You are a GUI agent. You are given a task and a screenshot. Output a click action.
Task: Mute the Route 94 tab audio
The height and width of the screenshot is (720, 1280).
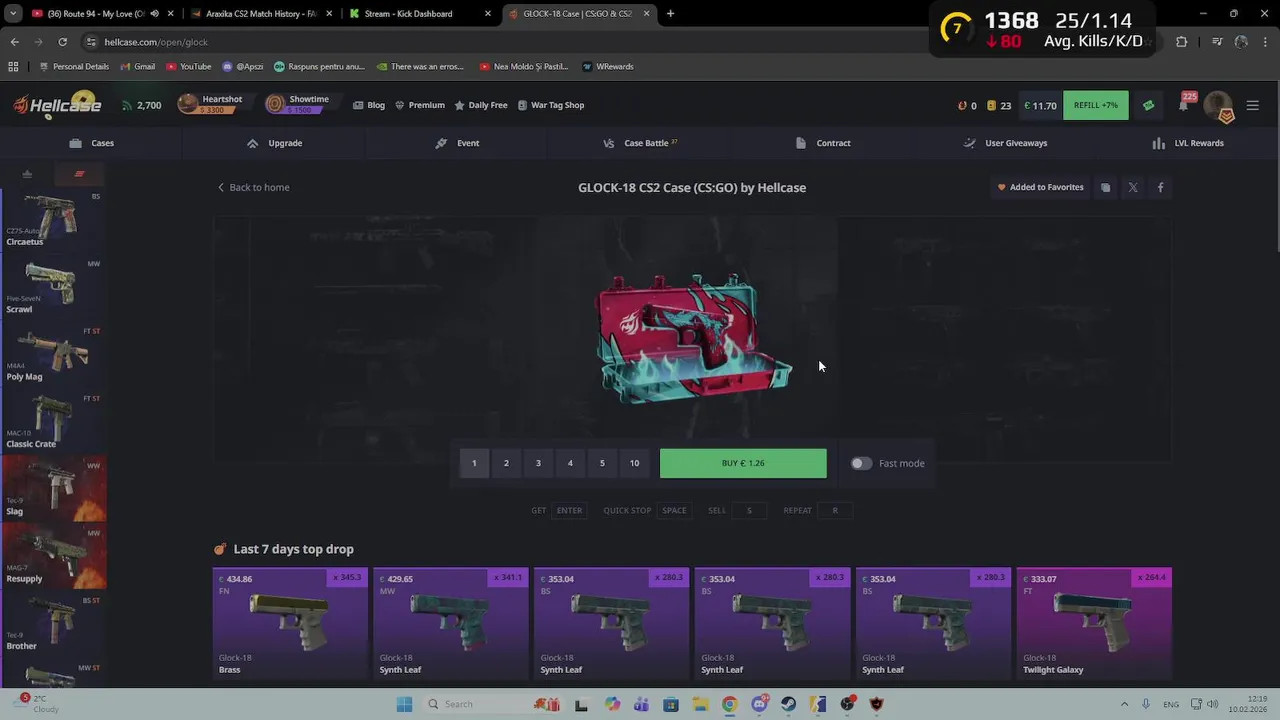click(x=154, y=14)
